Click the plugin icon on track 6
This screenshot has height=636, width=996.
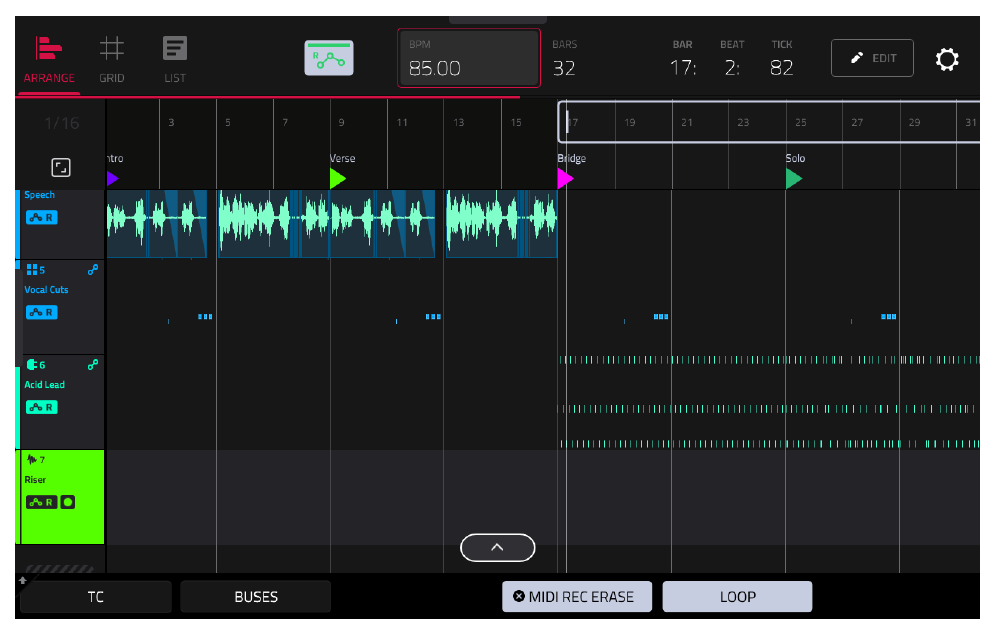click(32, 365)
